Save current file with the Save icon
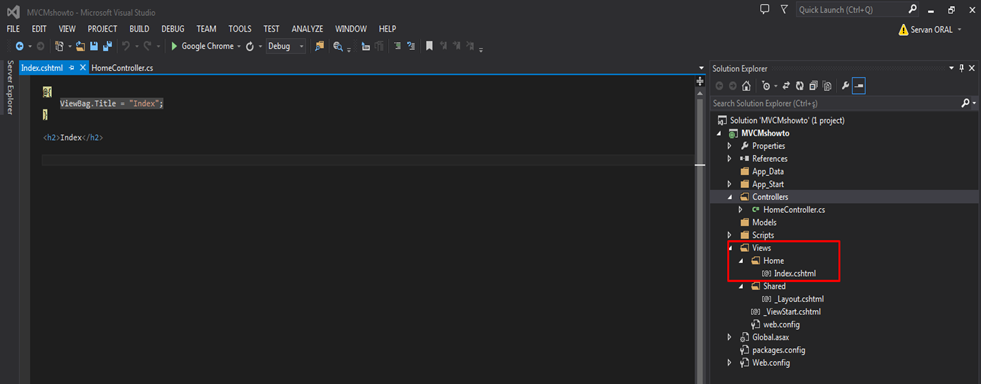Viewport: 981px width, 384px height. [94, 46]
